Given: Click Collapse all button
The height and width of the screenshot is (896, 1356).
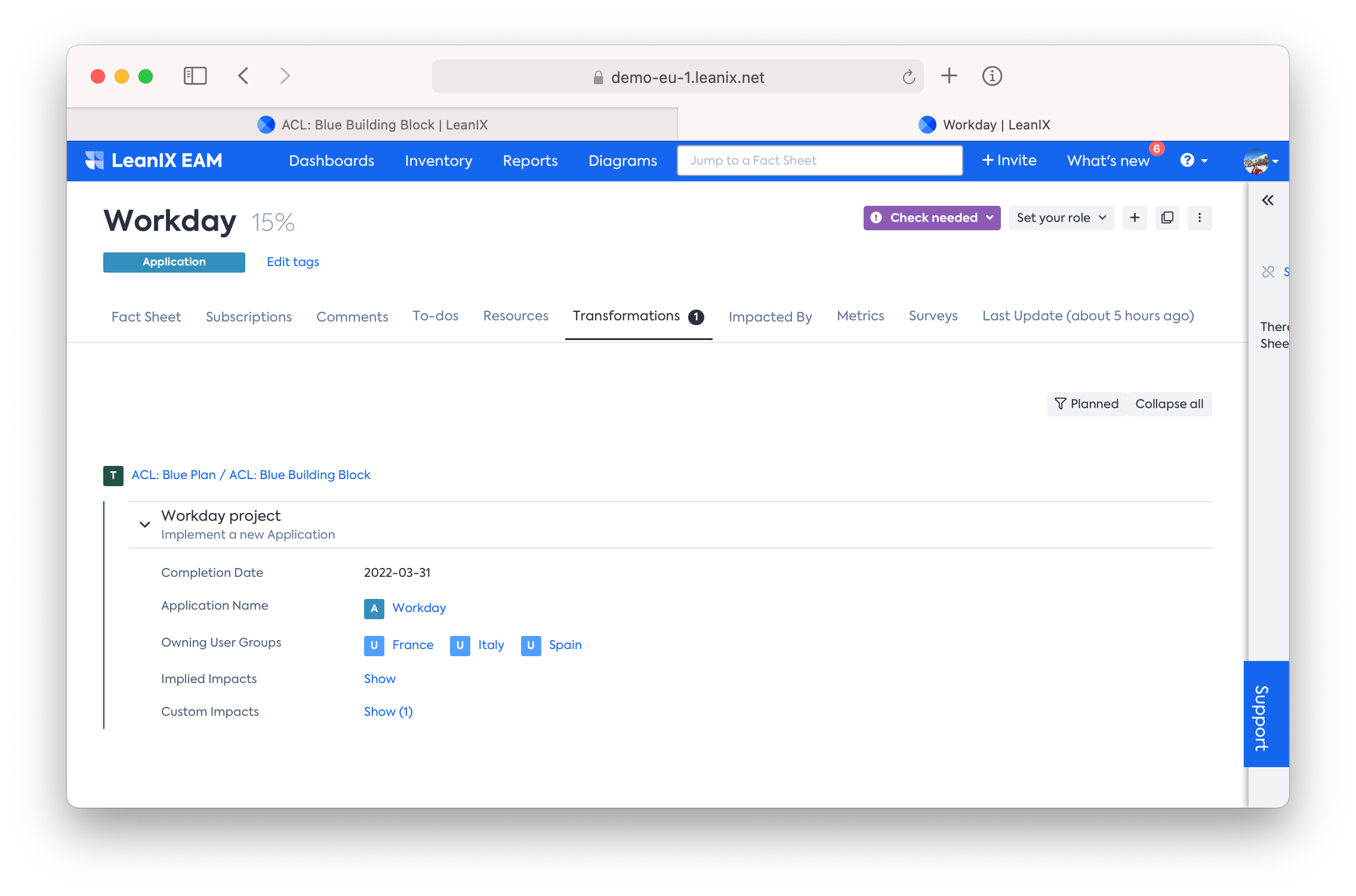Looking at the screenshot, I should pos(1169,404).
